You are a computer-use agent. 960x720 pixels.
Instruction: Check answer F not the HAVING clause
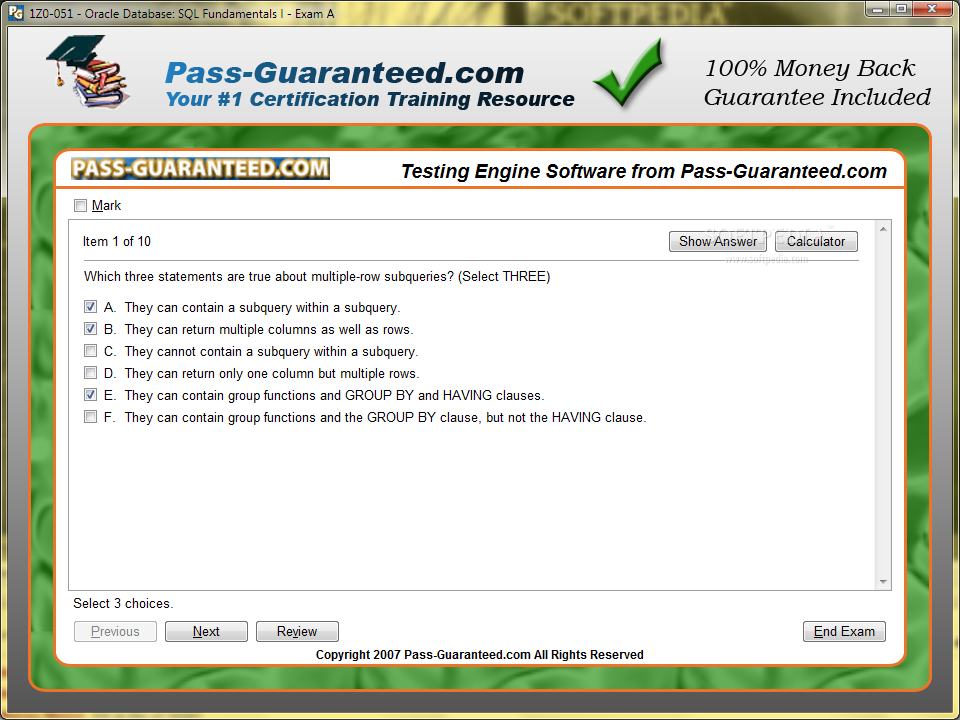91,417
